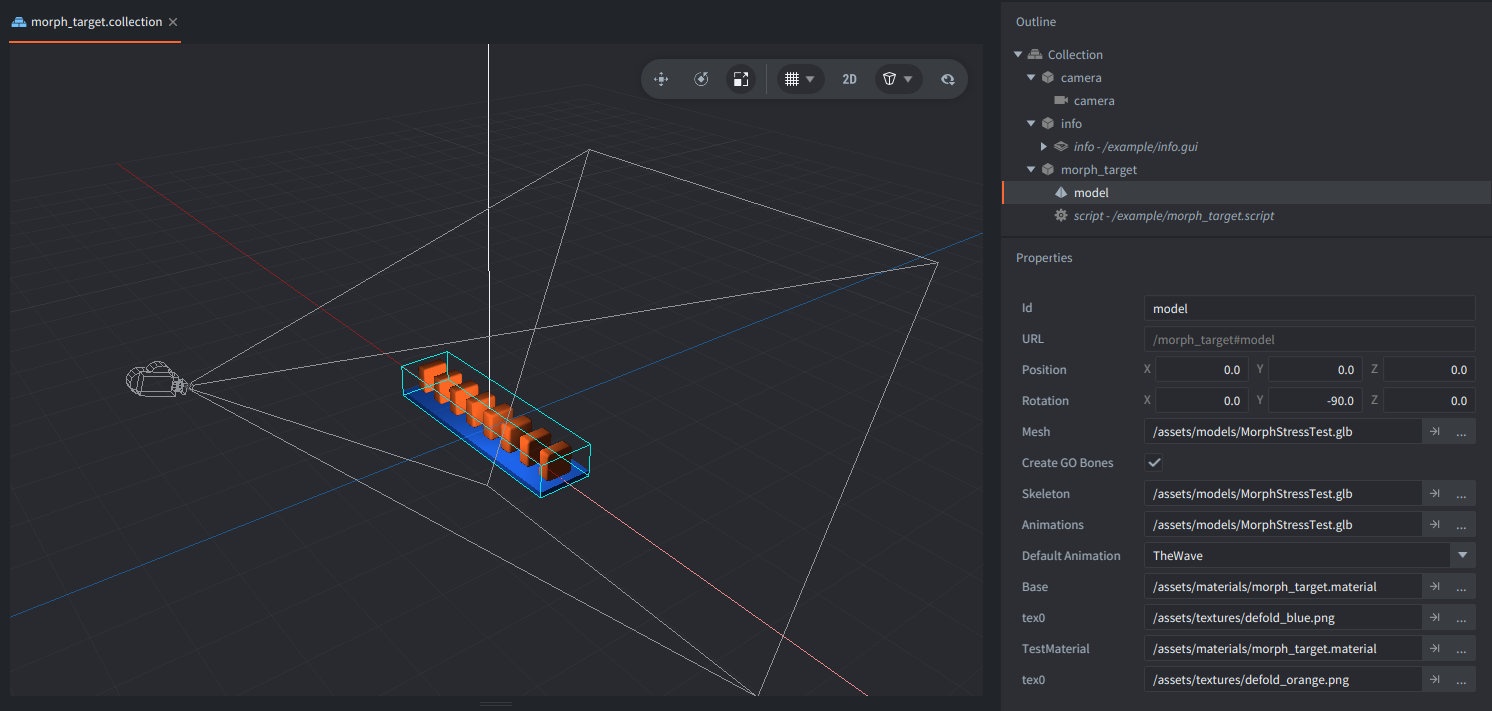Switch to morph_target.collection tab
The image size is (1492, 711).
(x=96, y=22)
